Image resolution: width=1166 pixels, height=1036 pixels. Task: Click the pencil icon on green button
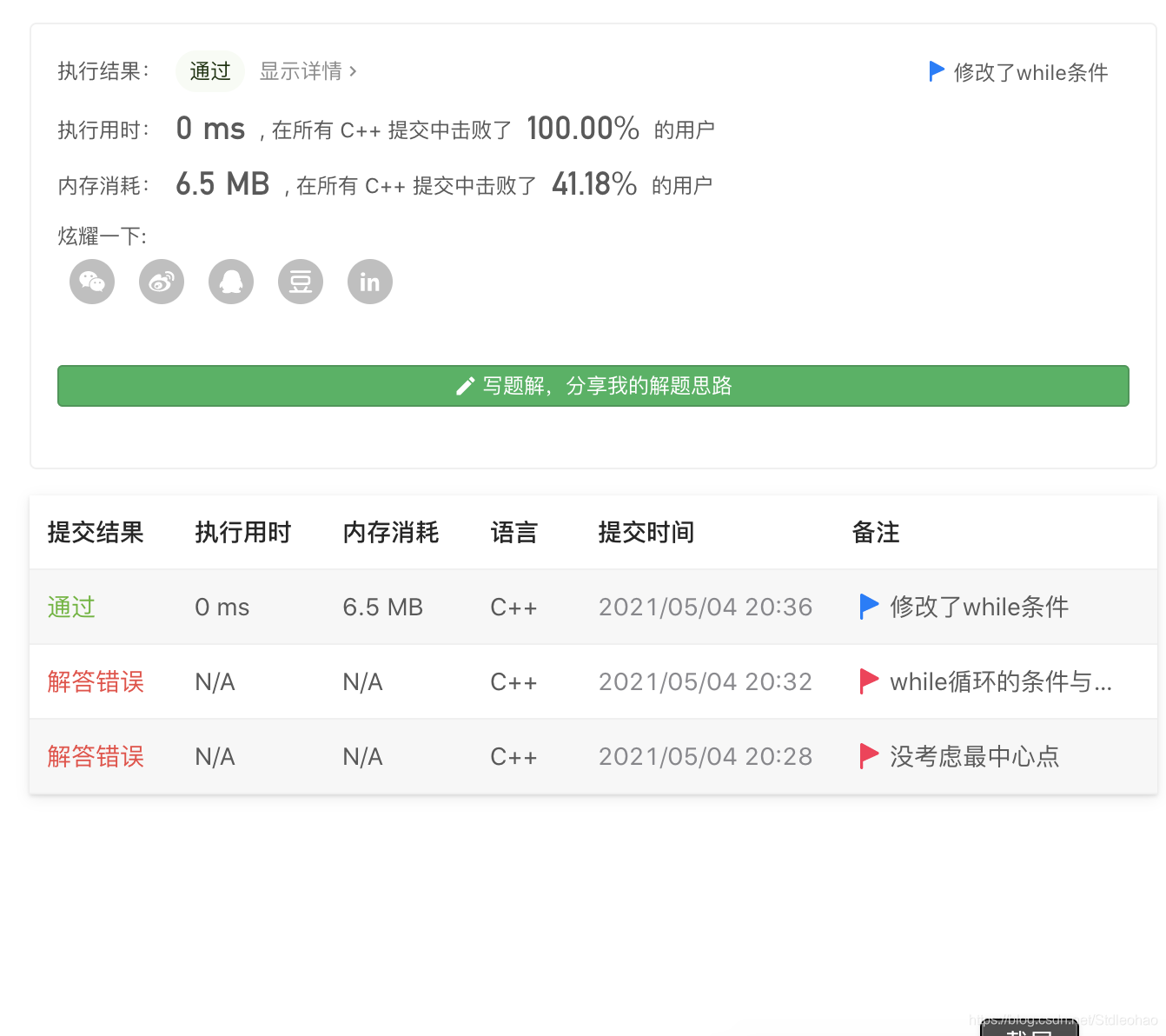(x=466, y=386)
